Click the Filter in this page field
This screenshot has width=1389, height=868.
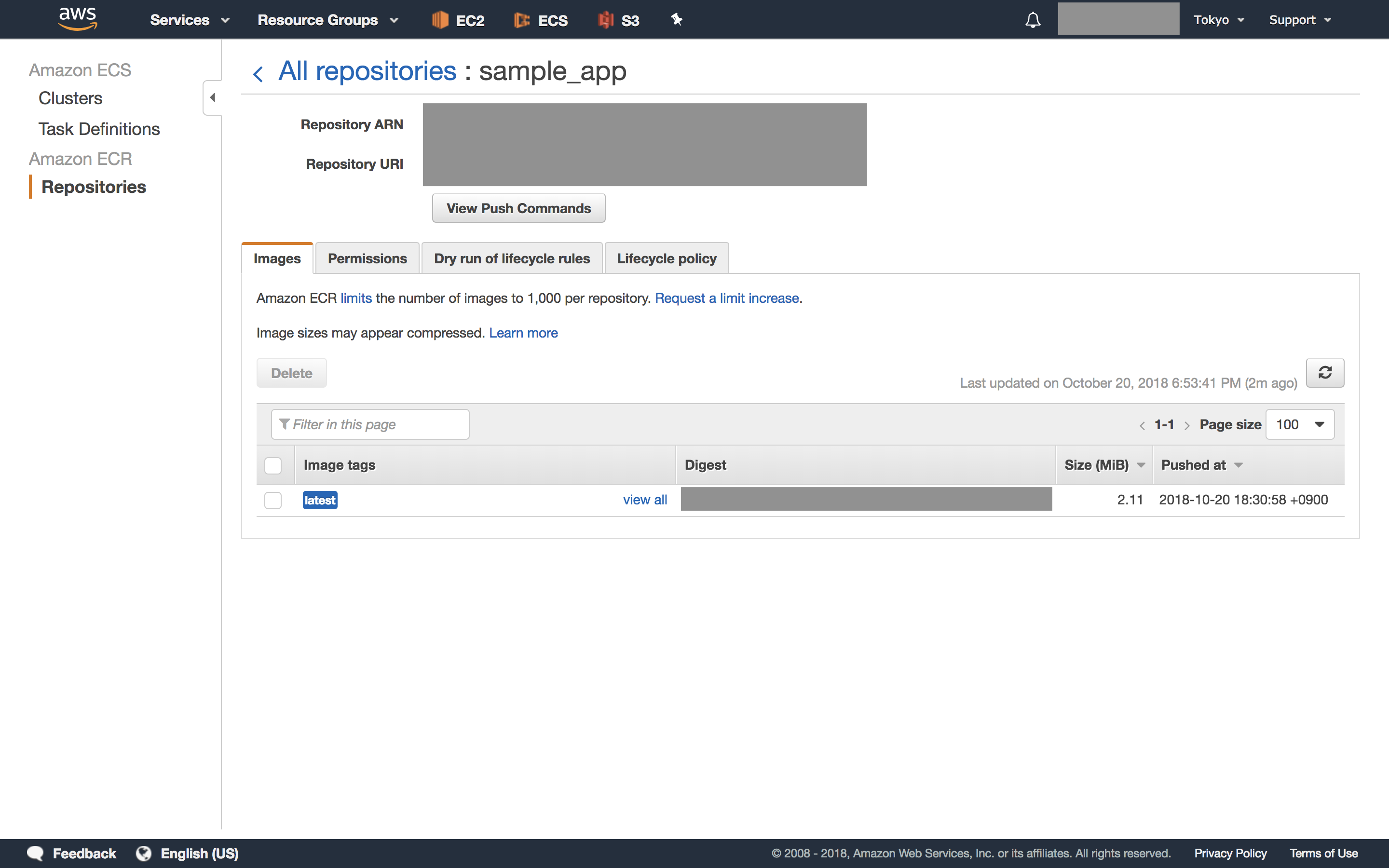coord(369,424)
